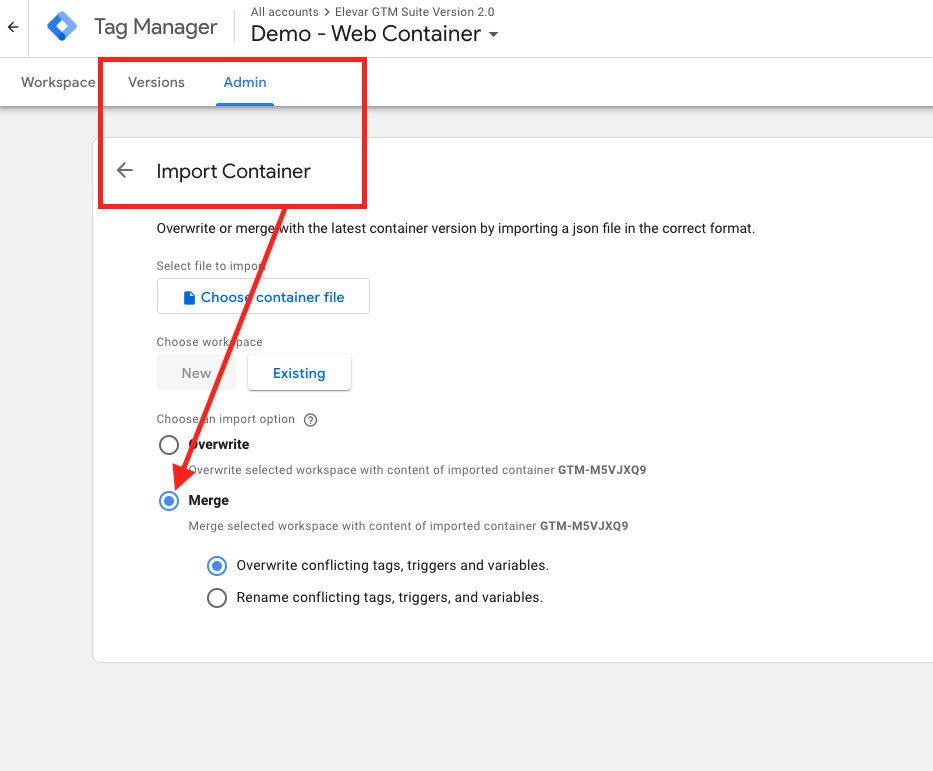This screenshot has width=933, height=771.
Task: Click the 'Overwrite or merge with the latest' description
Action: coord(456,228)
